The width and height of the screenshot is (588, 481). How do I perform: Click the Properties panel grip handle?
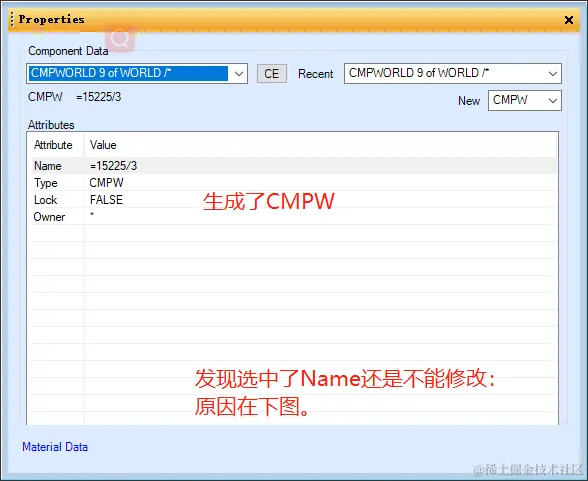pyautogui.click(x=12, y=19)
